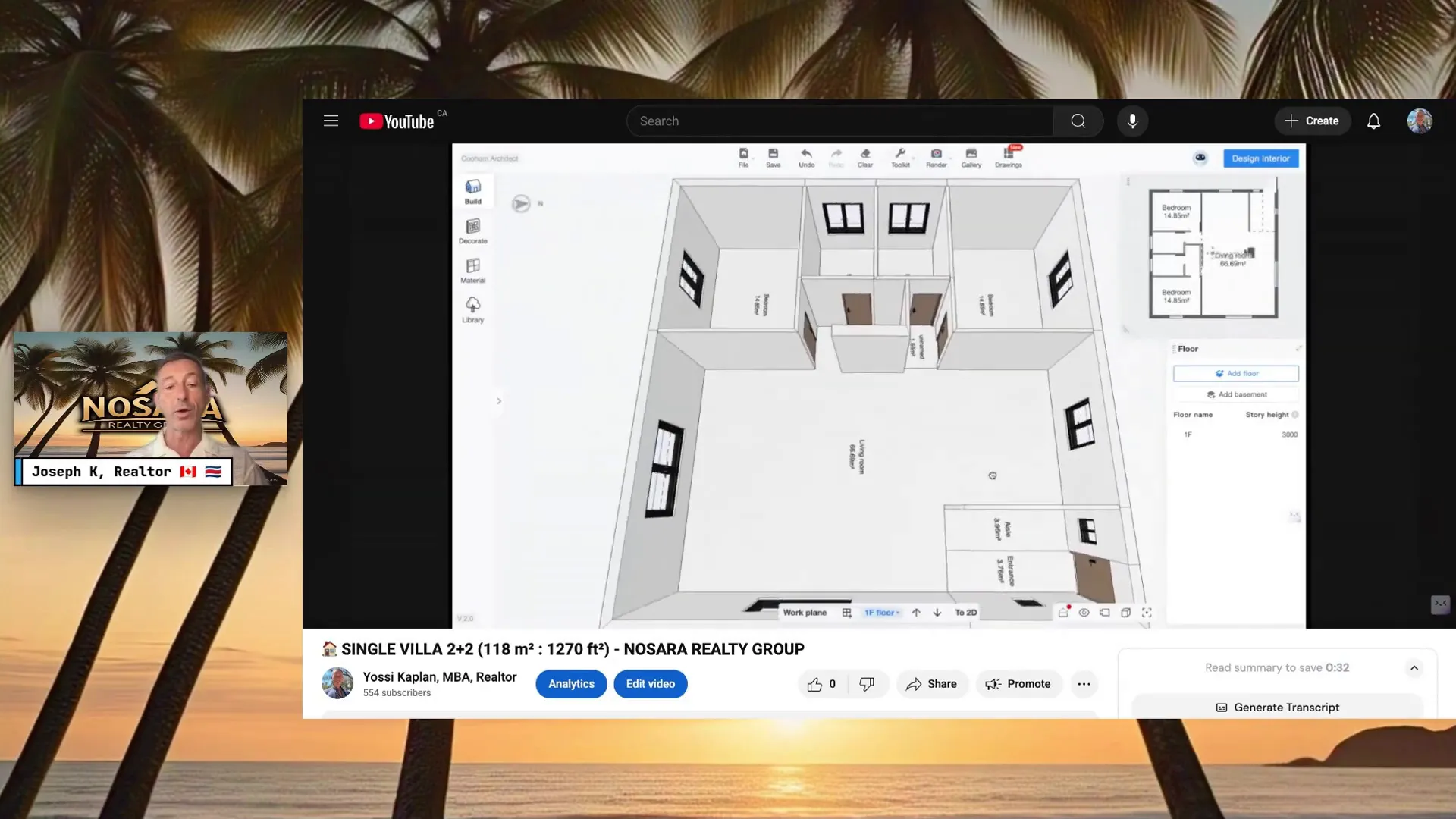Click the Clear icon in the toolbar

[x=865, y=158]
